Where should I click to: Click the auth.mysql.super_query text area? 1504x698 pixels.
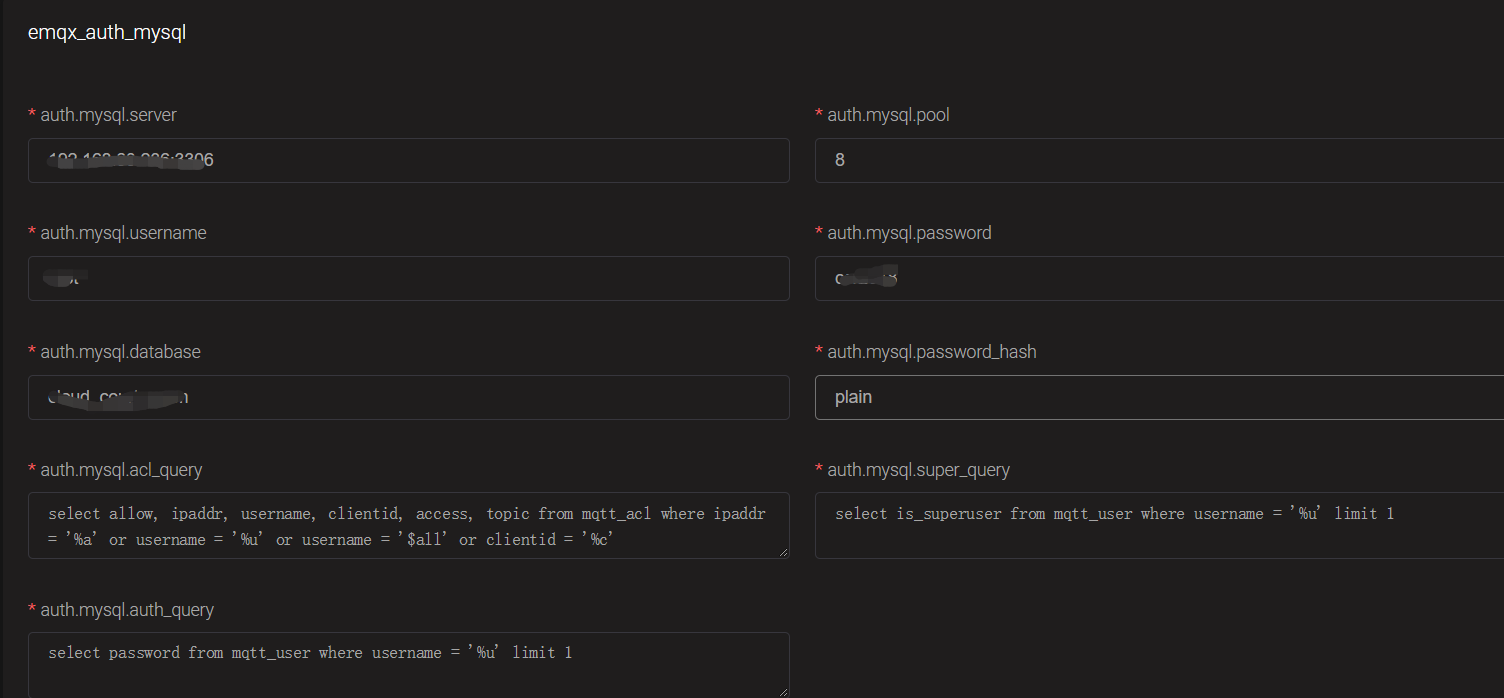coord(1159,525)
